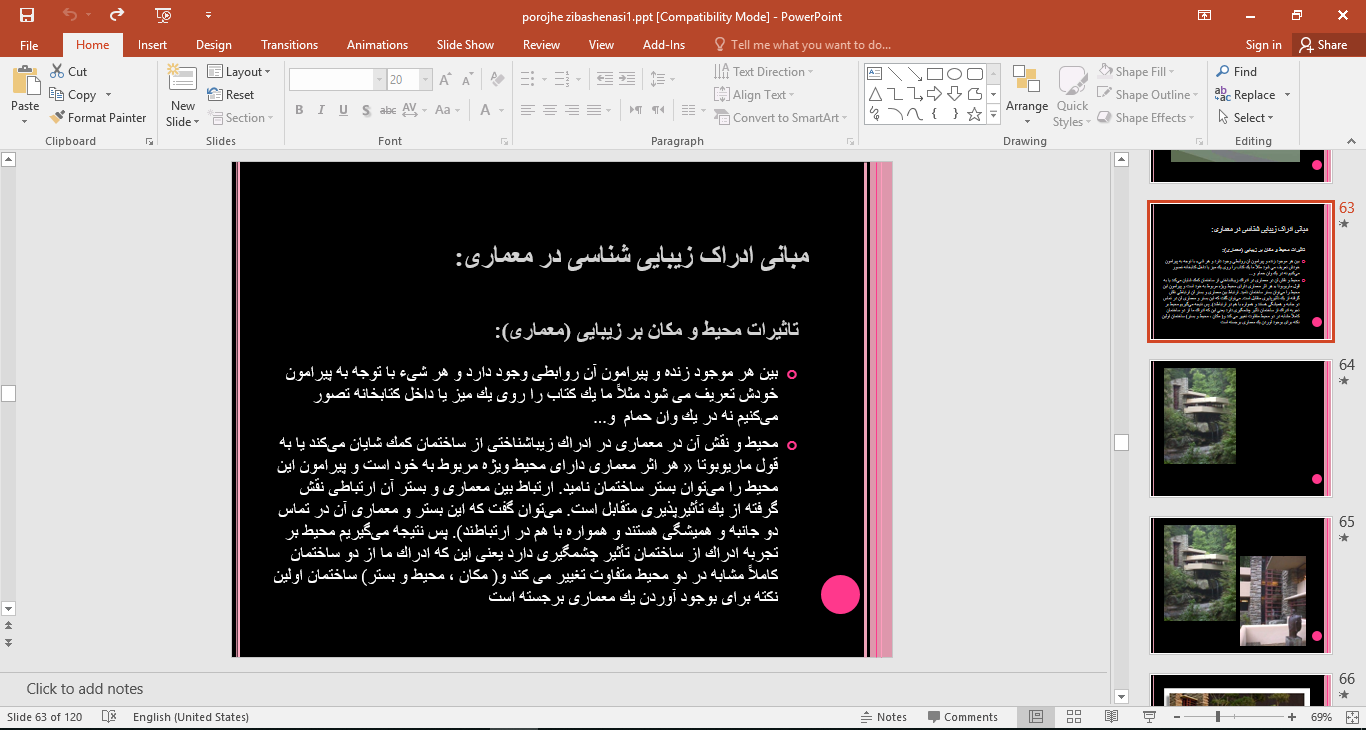Collapse the ribbon with the arrow
The height and width of the screenshot is (730, 1366).
click(1350, 141)
